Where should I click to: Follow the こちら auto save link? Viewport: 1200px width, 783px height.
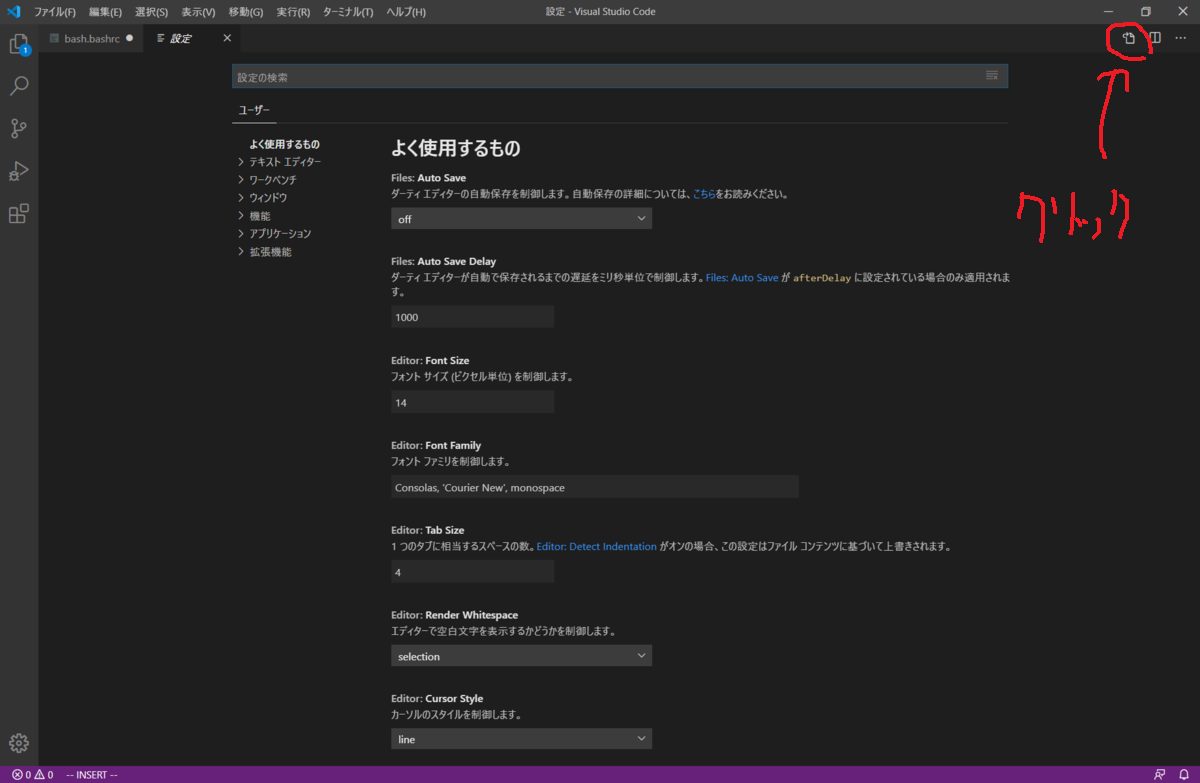(x=704, y=195)
